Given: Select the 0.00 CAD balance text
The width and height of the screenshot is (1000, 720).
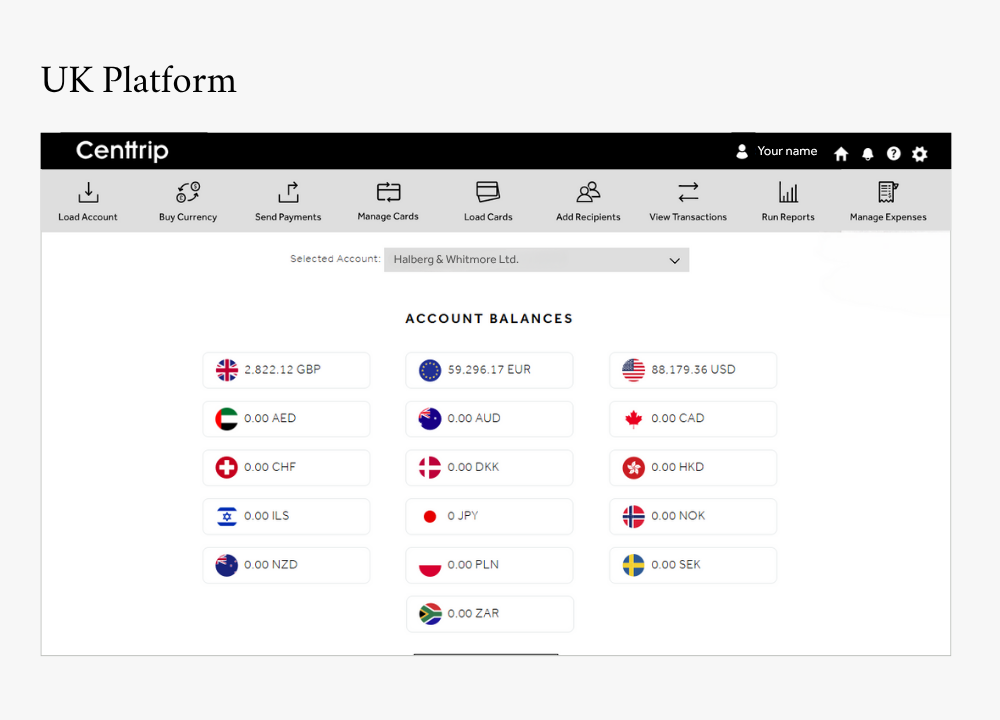Looking at the screenshot, I should [677, 418].
